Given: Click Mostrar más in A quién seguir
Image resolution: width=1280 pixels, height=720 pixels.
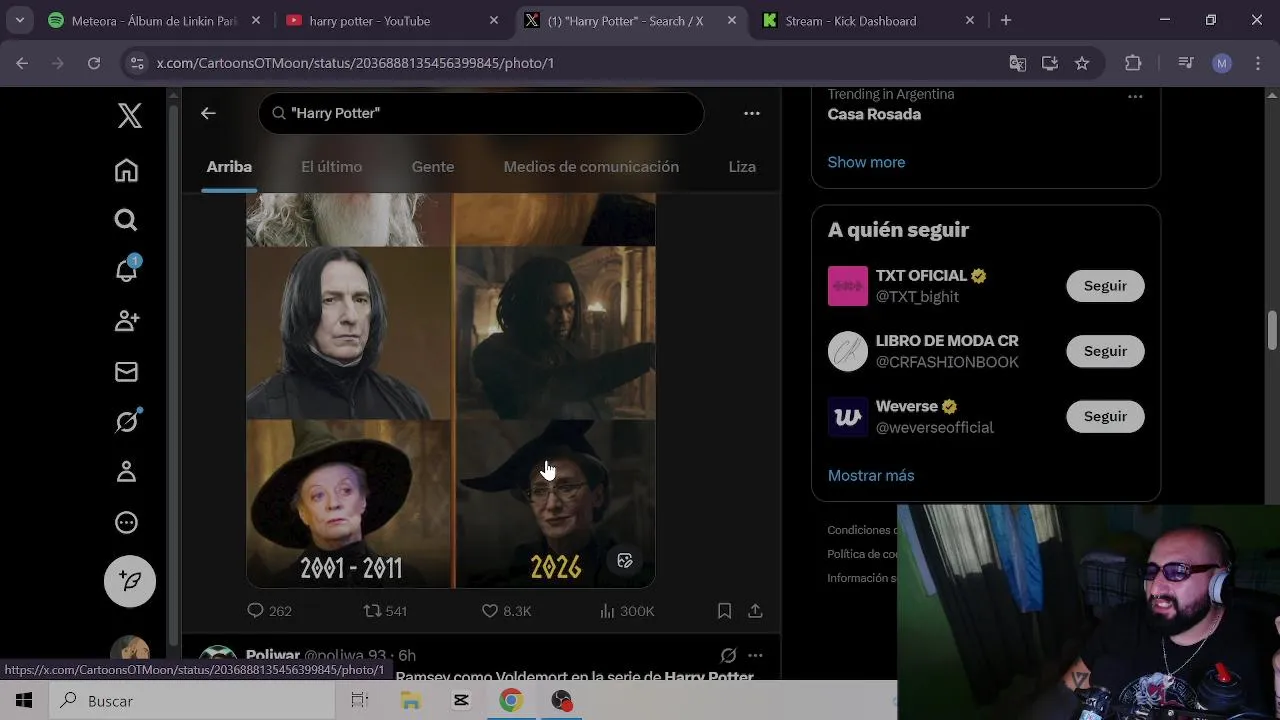Looking at the screenshot, I should (x=871, y=476).
